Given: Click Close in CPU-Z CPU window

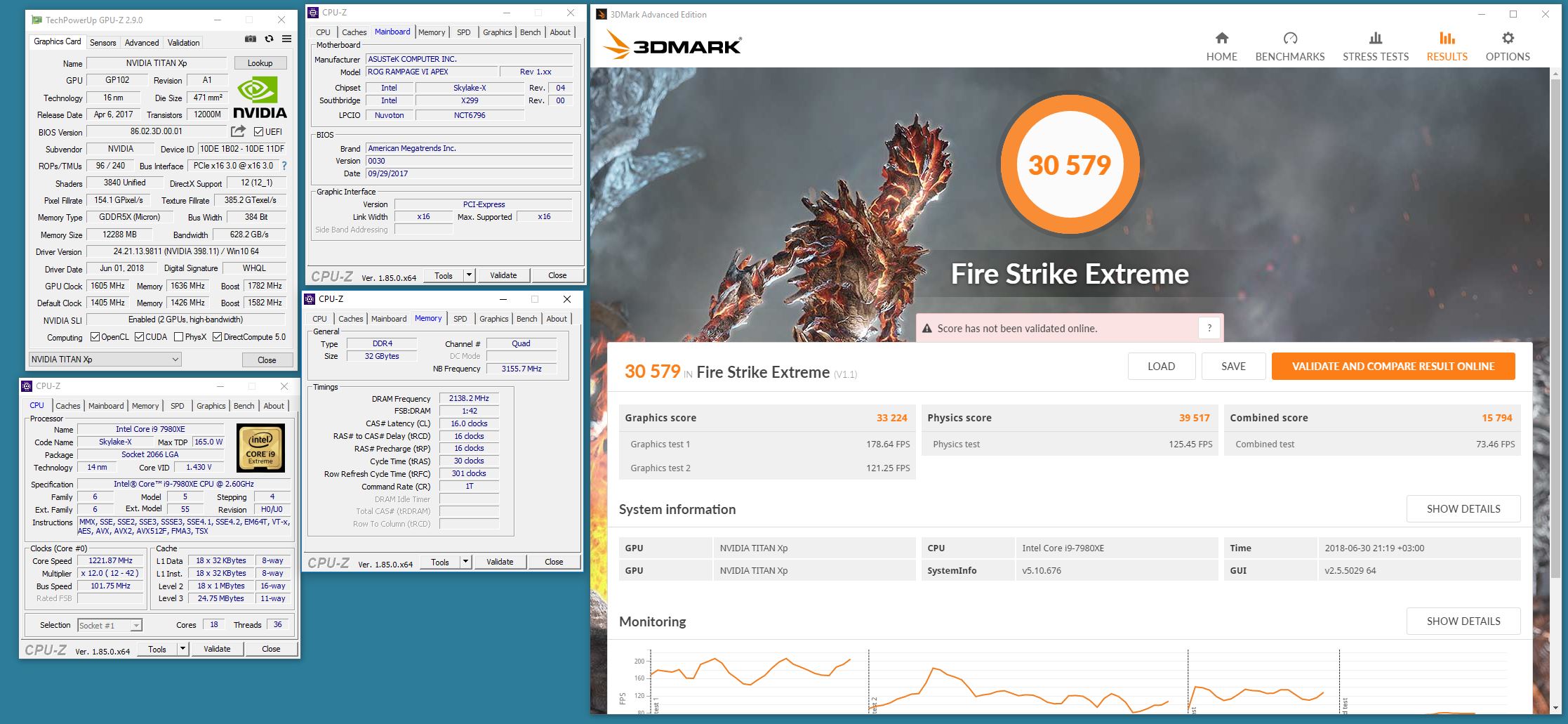Looking at the screenshot, I should click(272, 649).
